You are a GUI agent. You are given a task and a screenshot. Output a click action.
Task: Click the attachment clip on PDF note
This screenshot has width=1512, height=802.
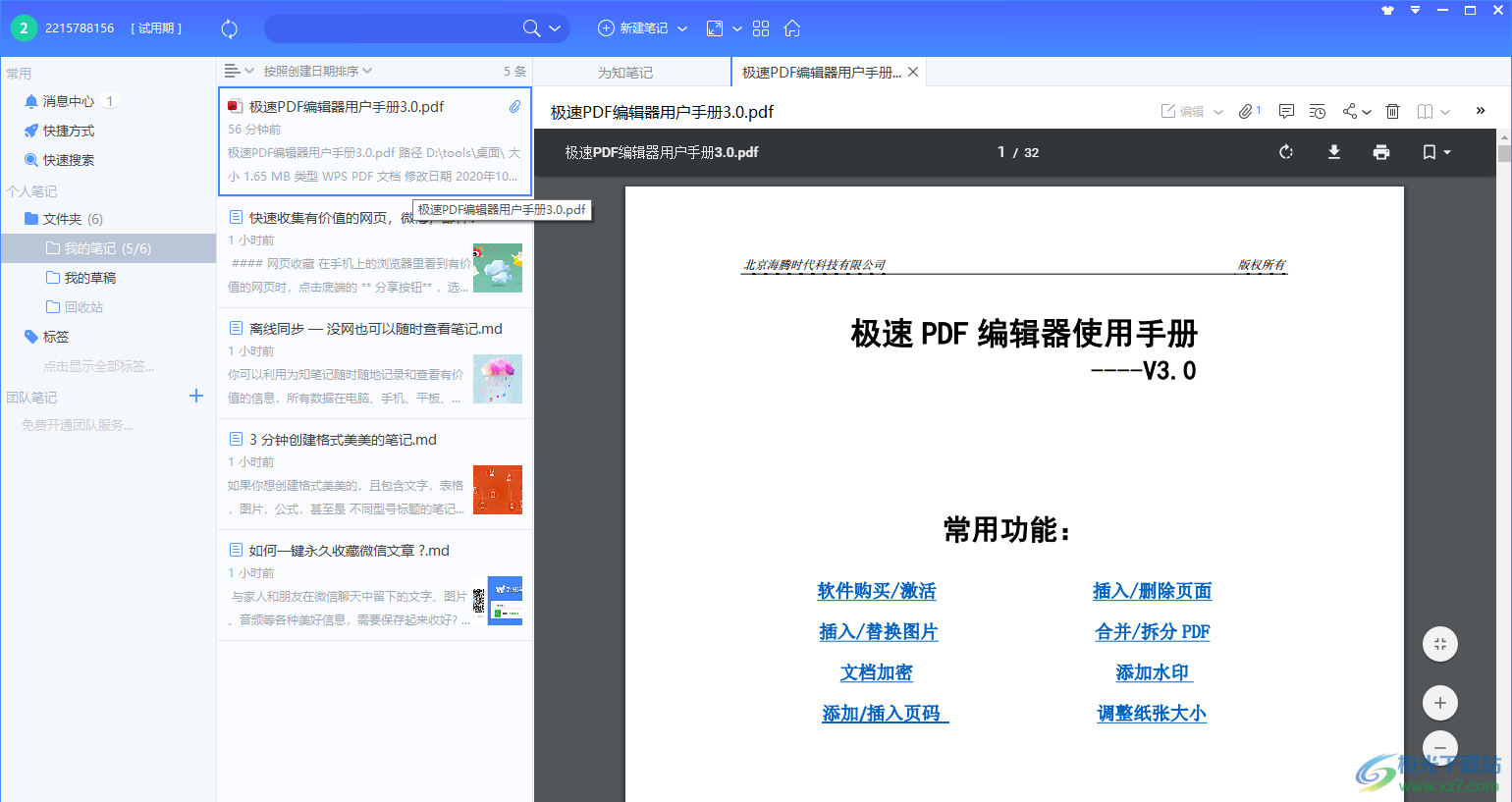pyautogui.click(x=514, y=107)
